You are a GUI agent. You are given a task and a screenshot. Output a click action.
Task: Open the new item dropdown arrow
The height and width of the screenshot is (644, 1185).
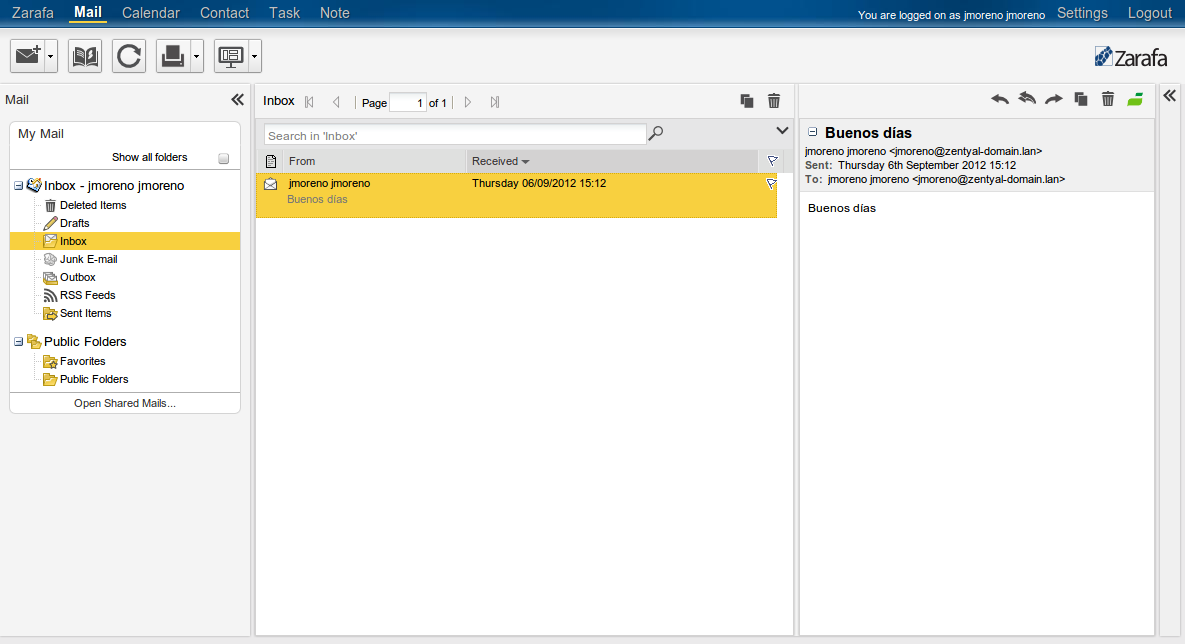[x=51, y=56]
